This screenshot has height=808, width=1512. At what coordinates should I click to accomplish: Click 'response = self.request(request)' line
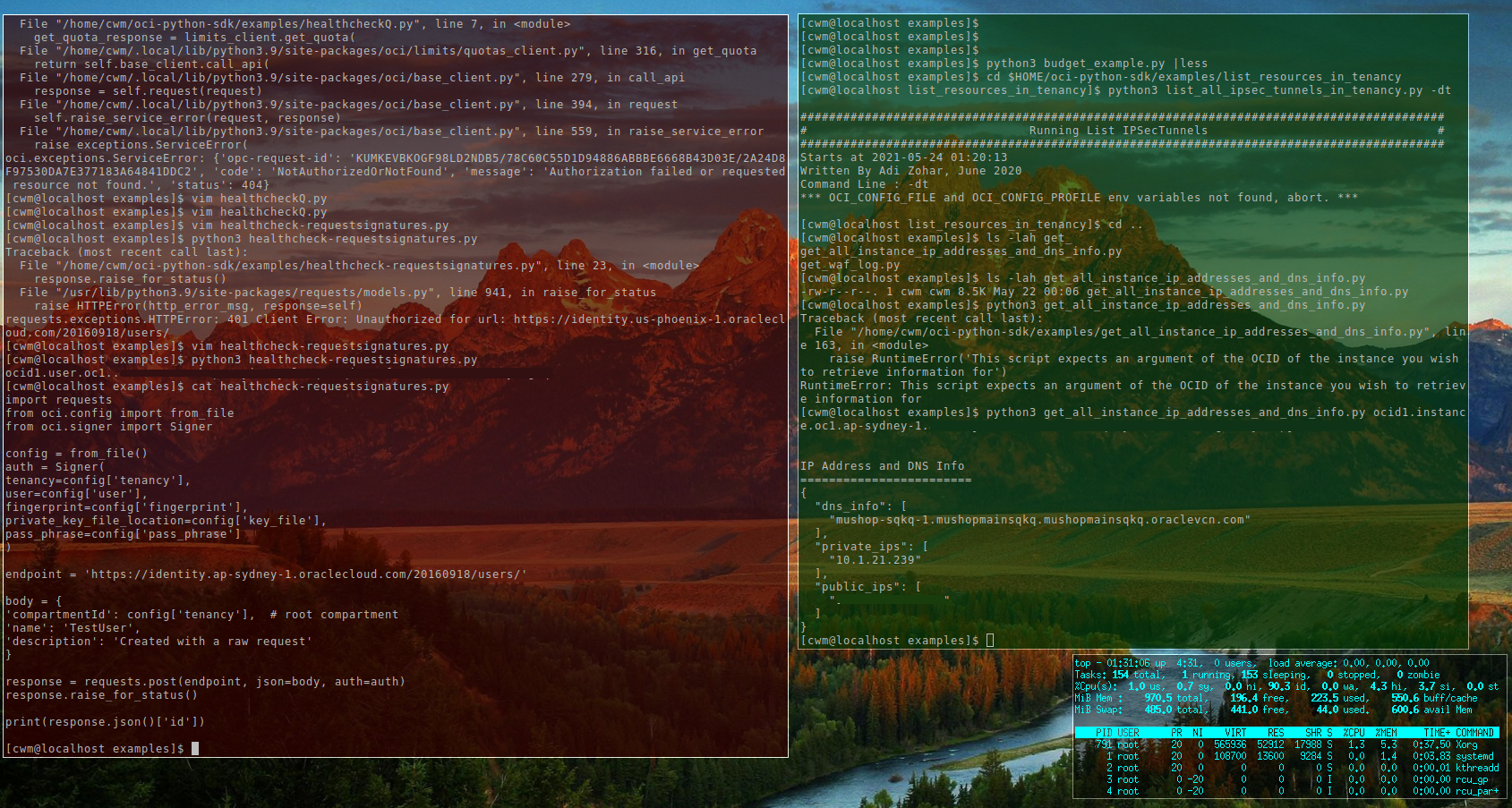[x=148, y=91]
